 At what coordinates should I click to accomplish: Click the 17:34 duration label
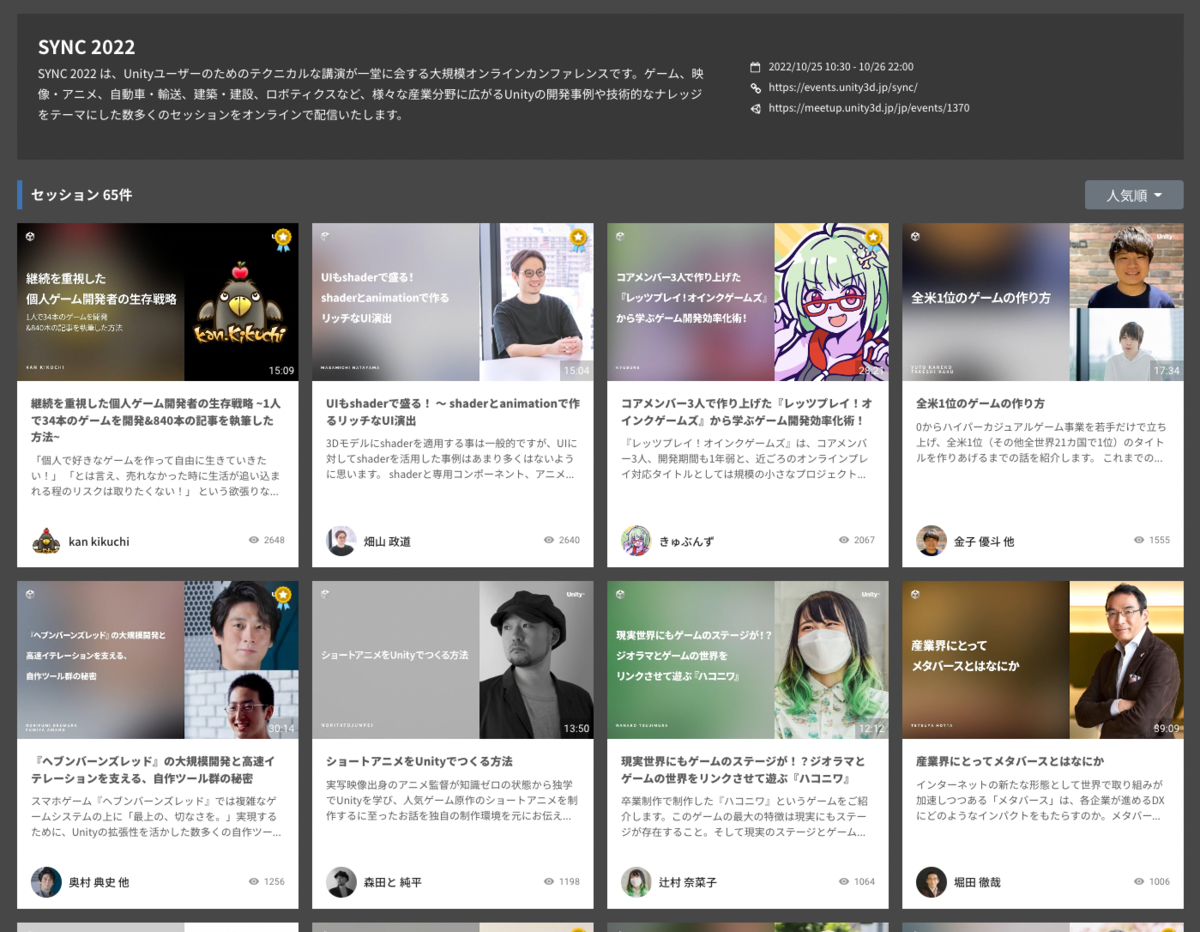[x=1166, y=370]
